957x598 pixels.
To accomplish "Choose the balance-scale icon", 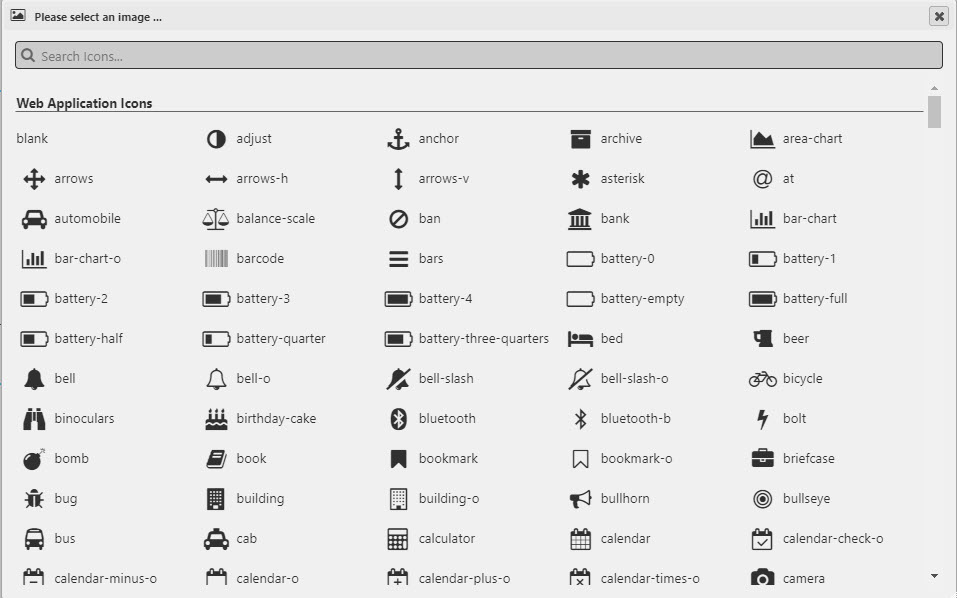I will pyautogui.click(x=213, y=218).
